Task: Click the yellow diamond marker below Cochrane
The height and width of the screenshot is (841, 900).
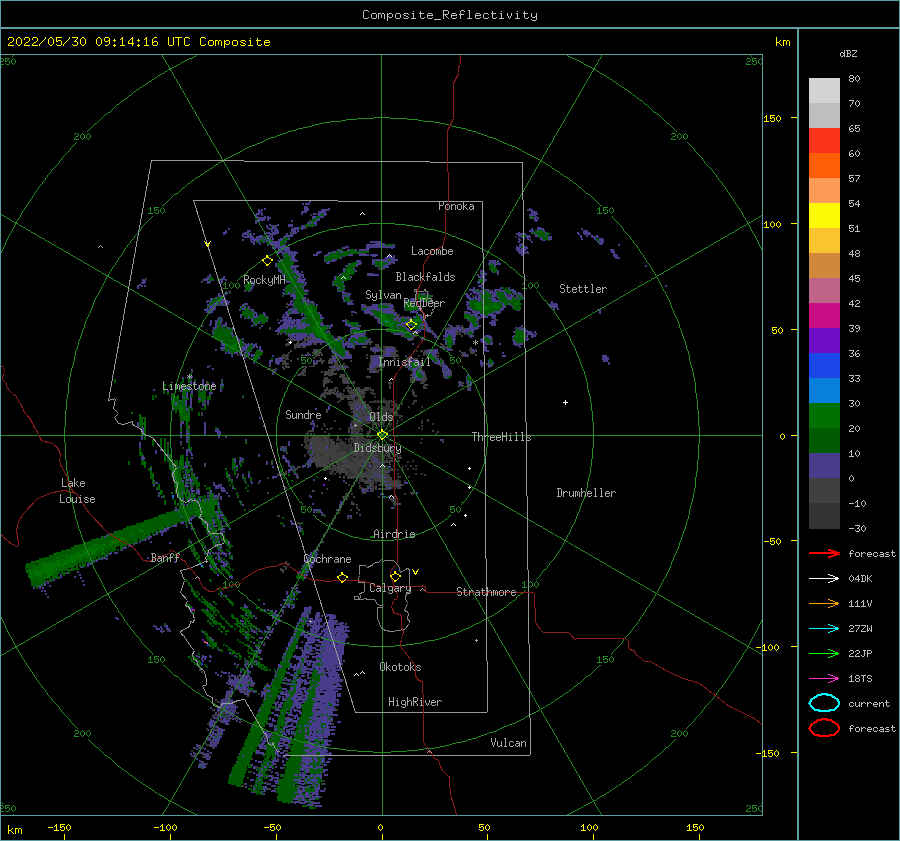Action: (343, 577)
